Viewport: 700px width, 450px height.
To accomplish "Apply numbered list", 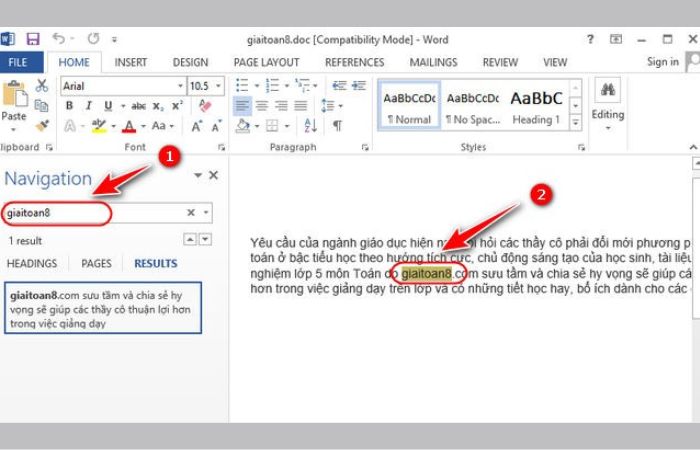I will coord(272,85).
